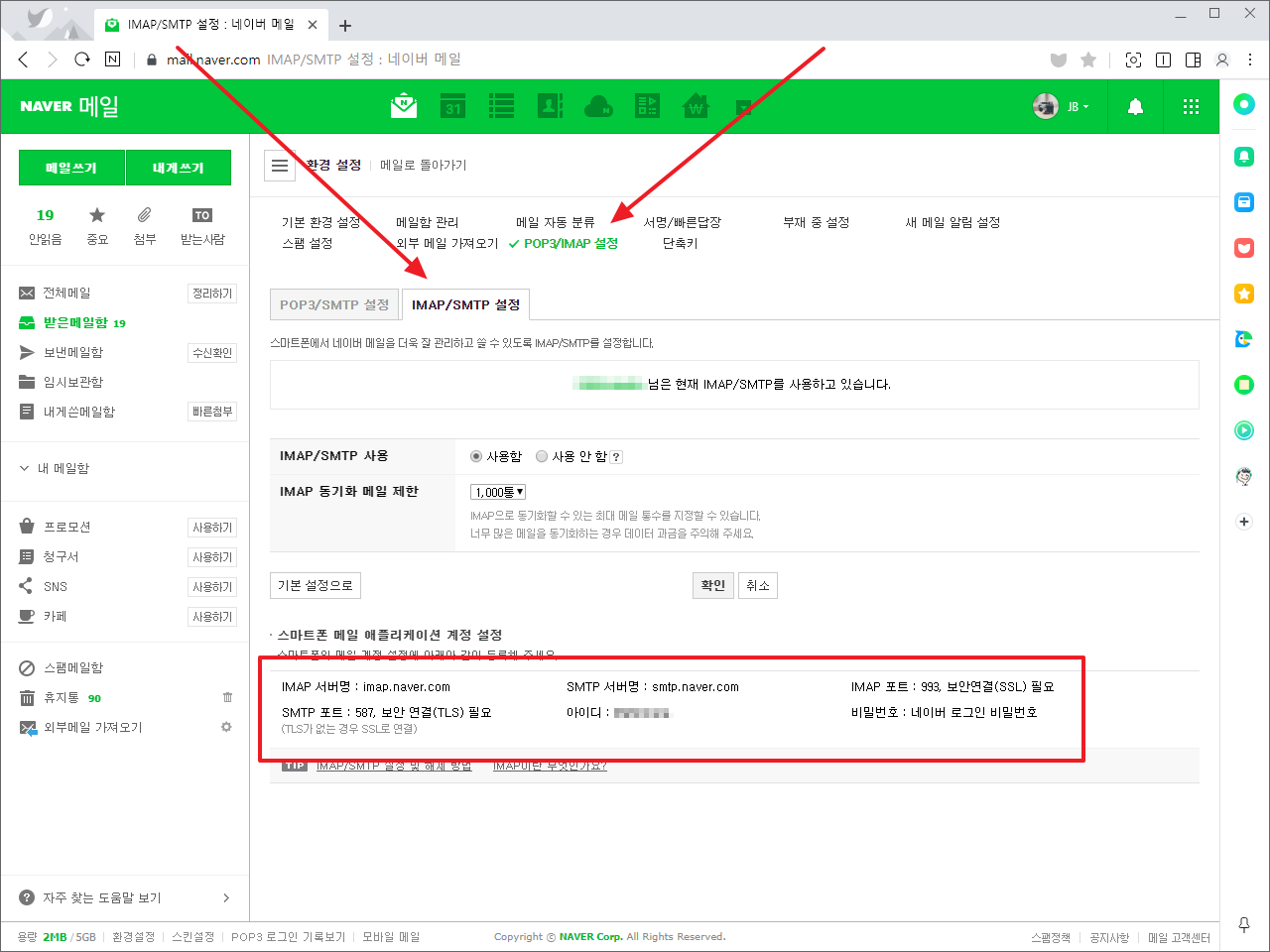
Task: Click POP3 로그인 기록보기 footer link
Action: [289, 937]
